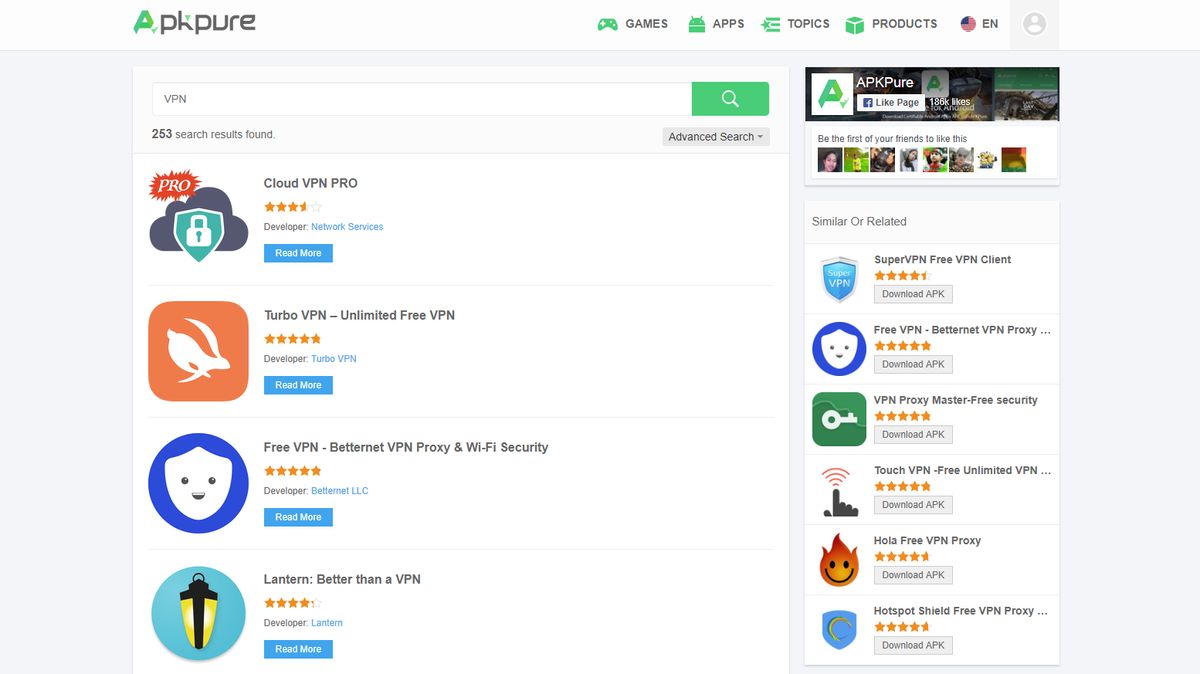Open the Advanced Search dropdown
The width and height of the screenshot is (1200, 674).
[715, 136]
